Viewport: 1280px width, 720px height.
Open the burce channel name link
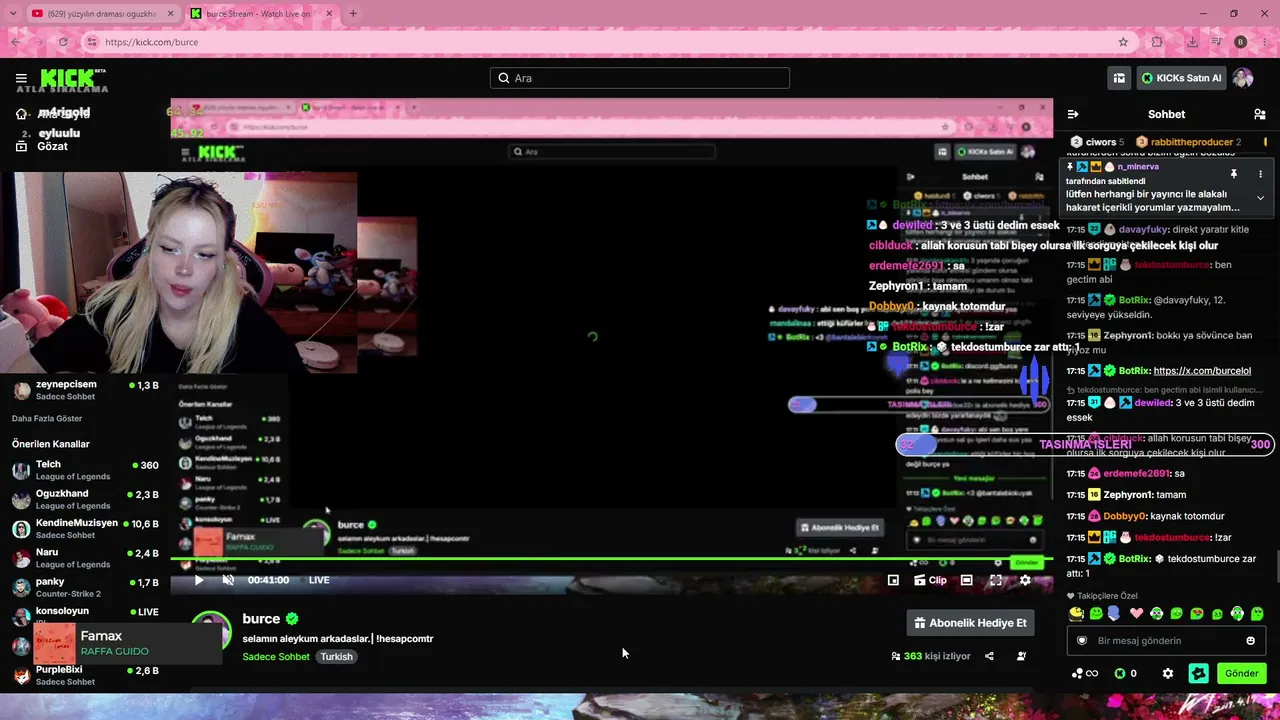click(x=261, y=619)
